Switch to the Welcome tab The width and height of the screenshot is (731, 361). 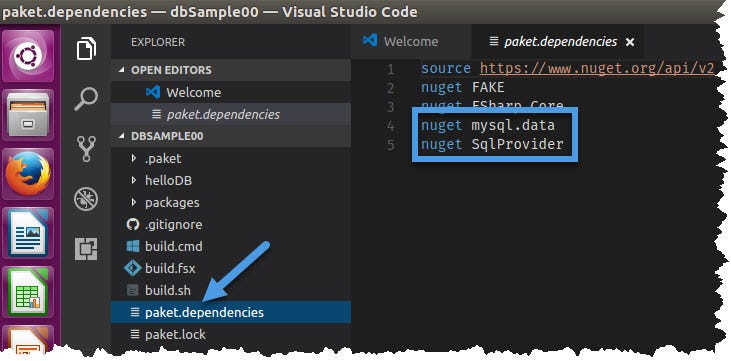[401, 41]
